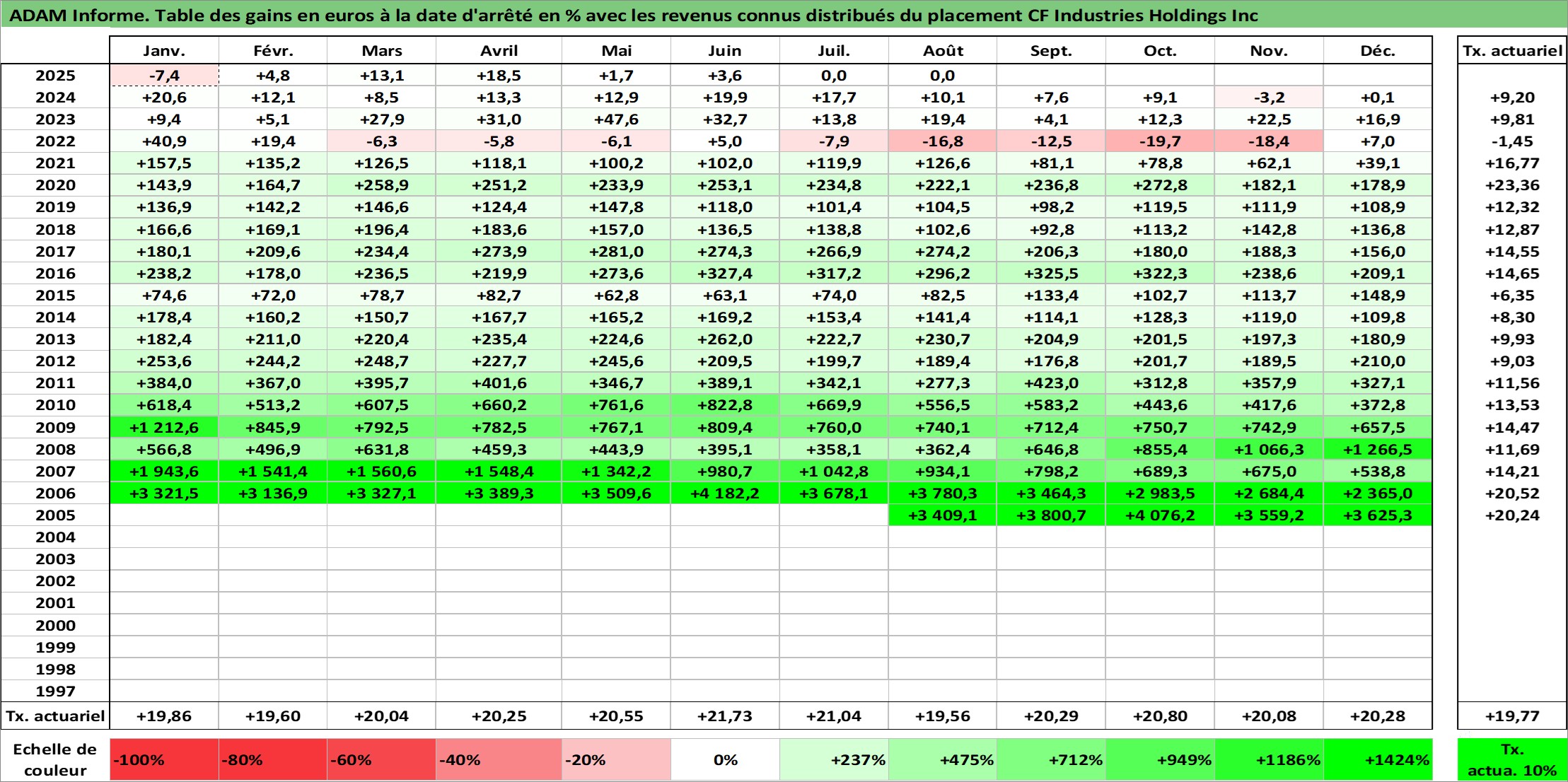The width and height of the screenshot is (1568, 782).
Task: Click the +237% light green swatch
Action: click(x=834, y=760)
